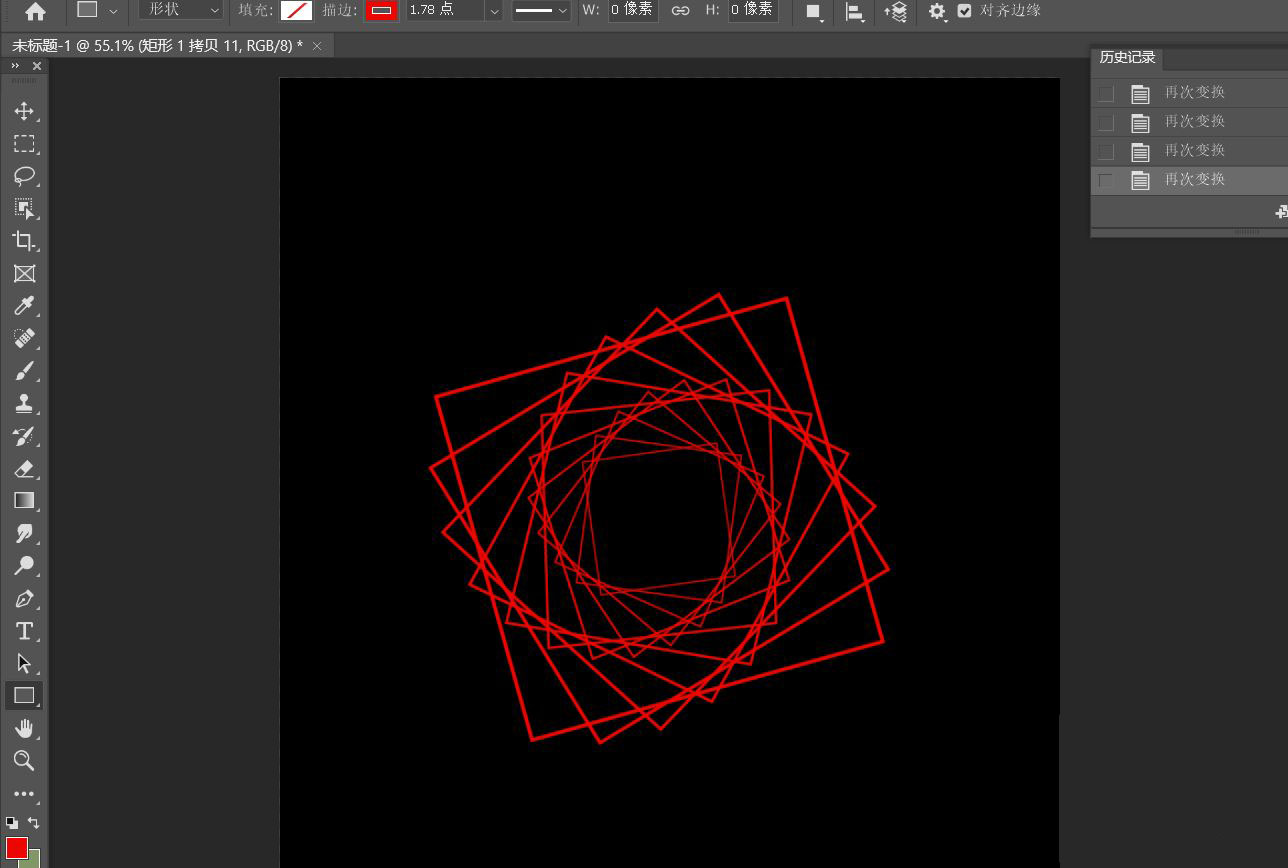Open the stroke width dropdown arrow
Viewport: 1288px width, 868px height.
tap(494, 11)
